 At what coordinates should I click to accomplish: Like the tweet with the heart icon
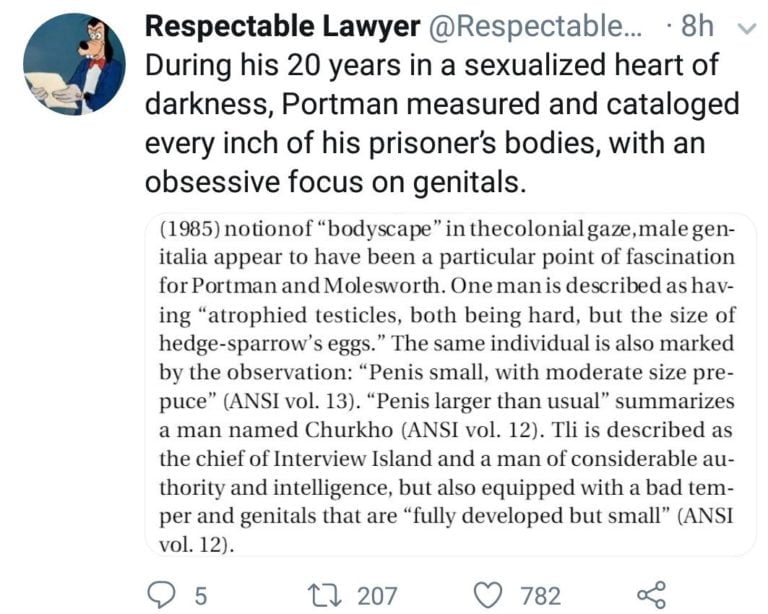[x=487, y=596]
